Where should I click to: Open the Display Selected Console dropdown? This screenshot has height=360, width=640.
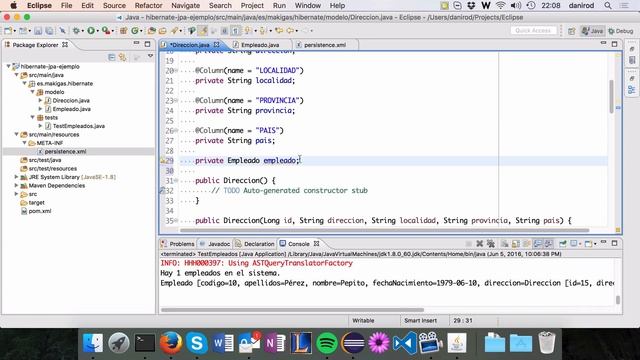(580, 244)
